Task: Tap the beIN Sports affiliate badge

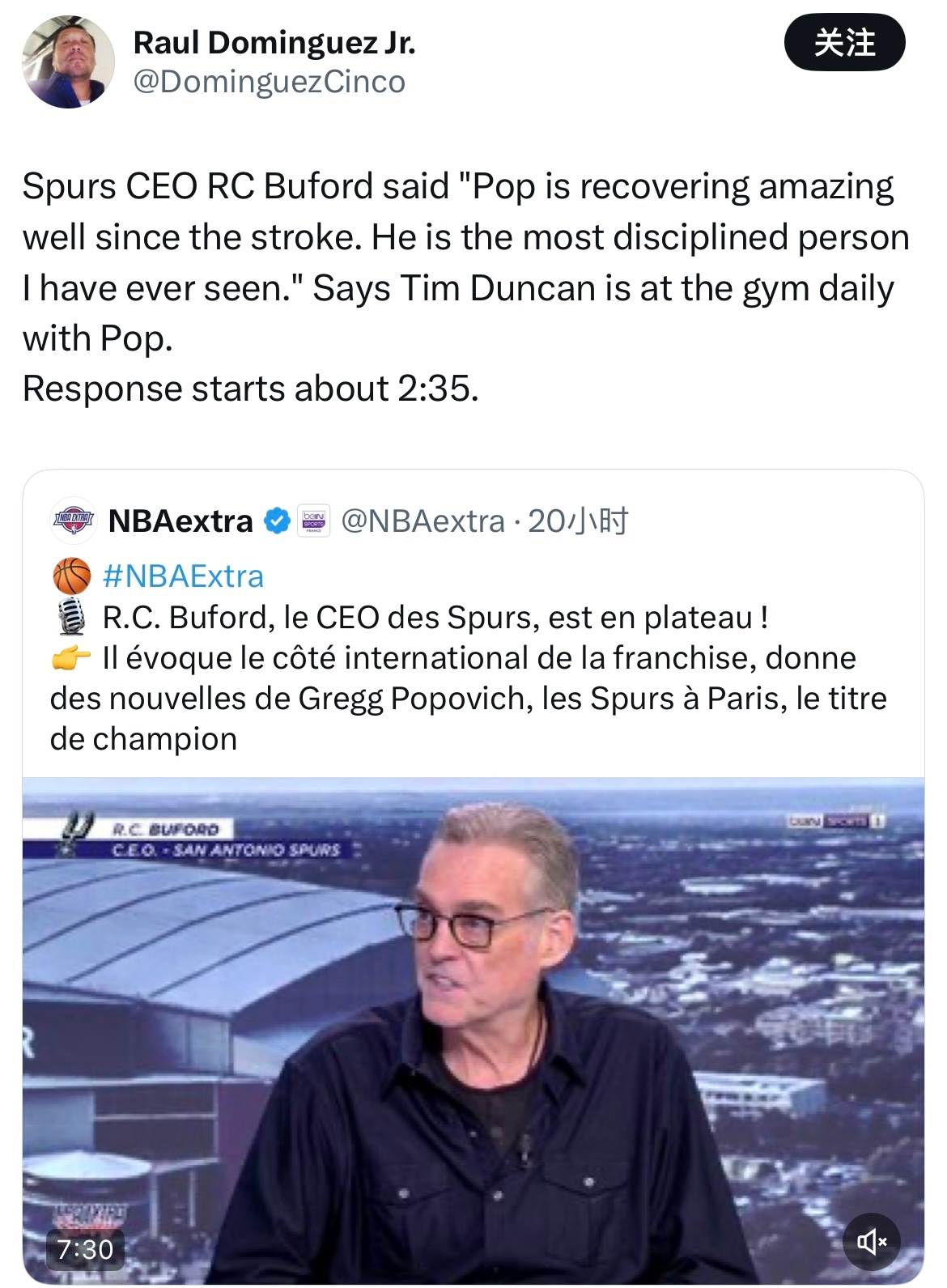Action: (313, 521)
